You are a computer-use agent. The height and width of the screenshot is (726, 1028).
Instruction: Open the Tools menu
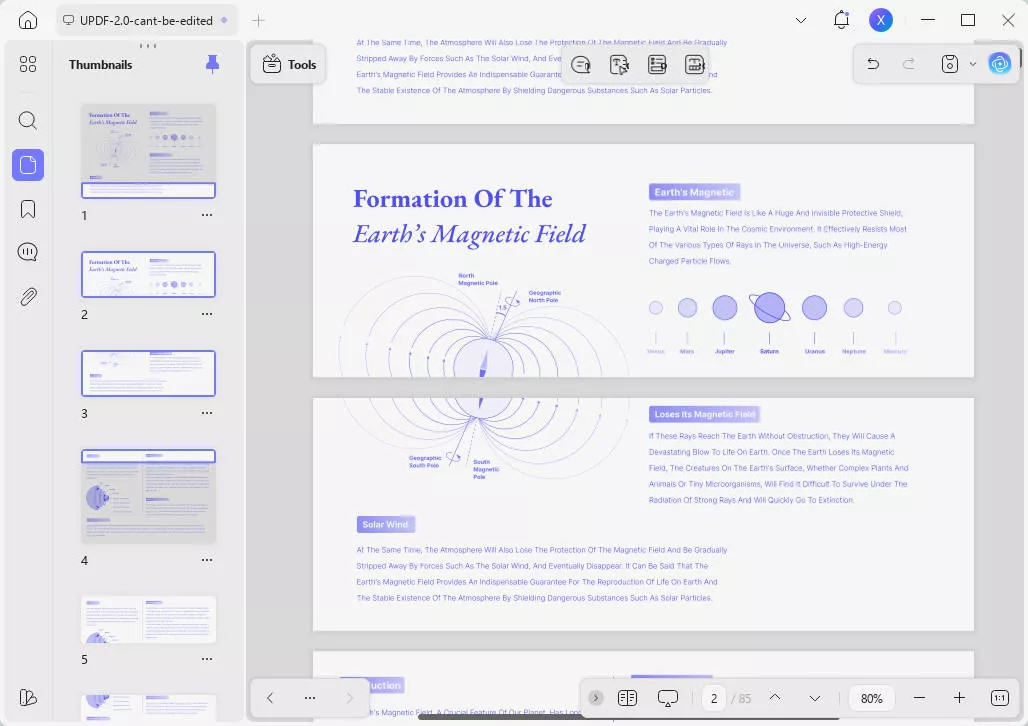pos(288,64)
